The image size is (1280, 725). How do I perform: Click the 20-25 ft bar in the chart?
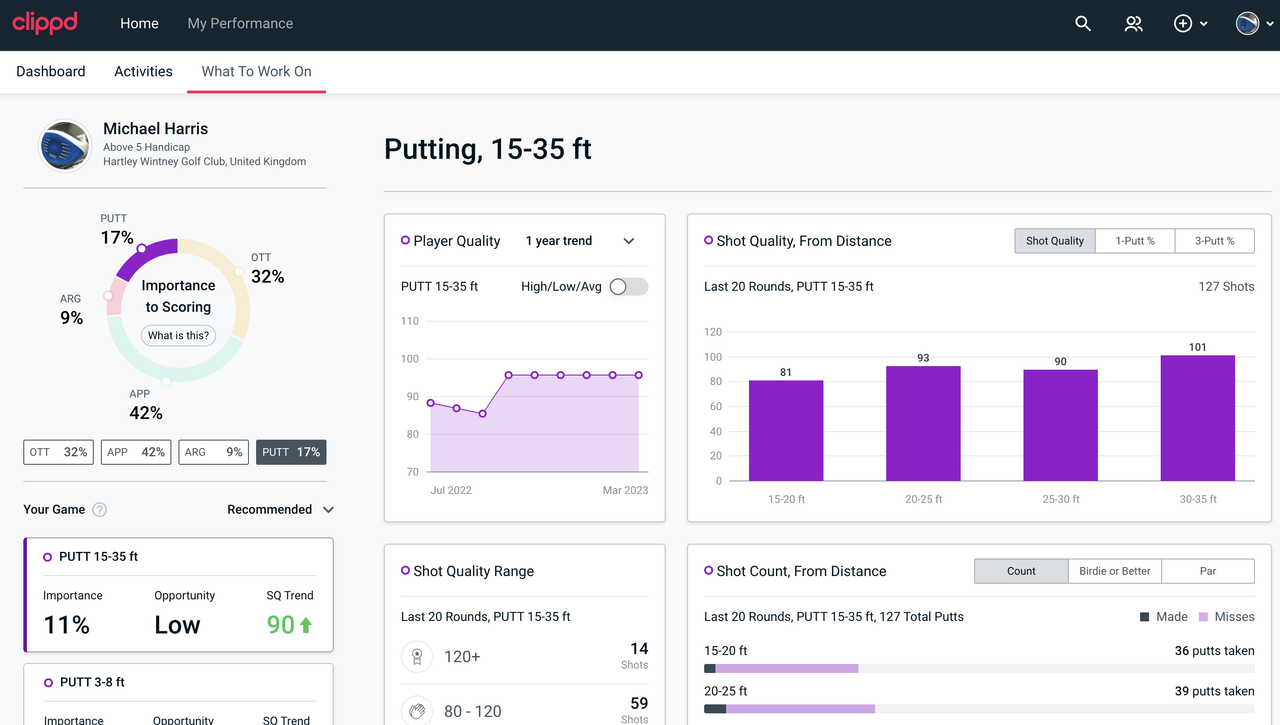(x=923, y=423)
